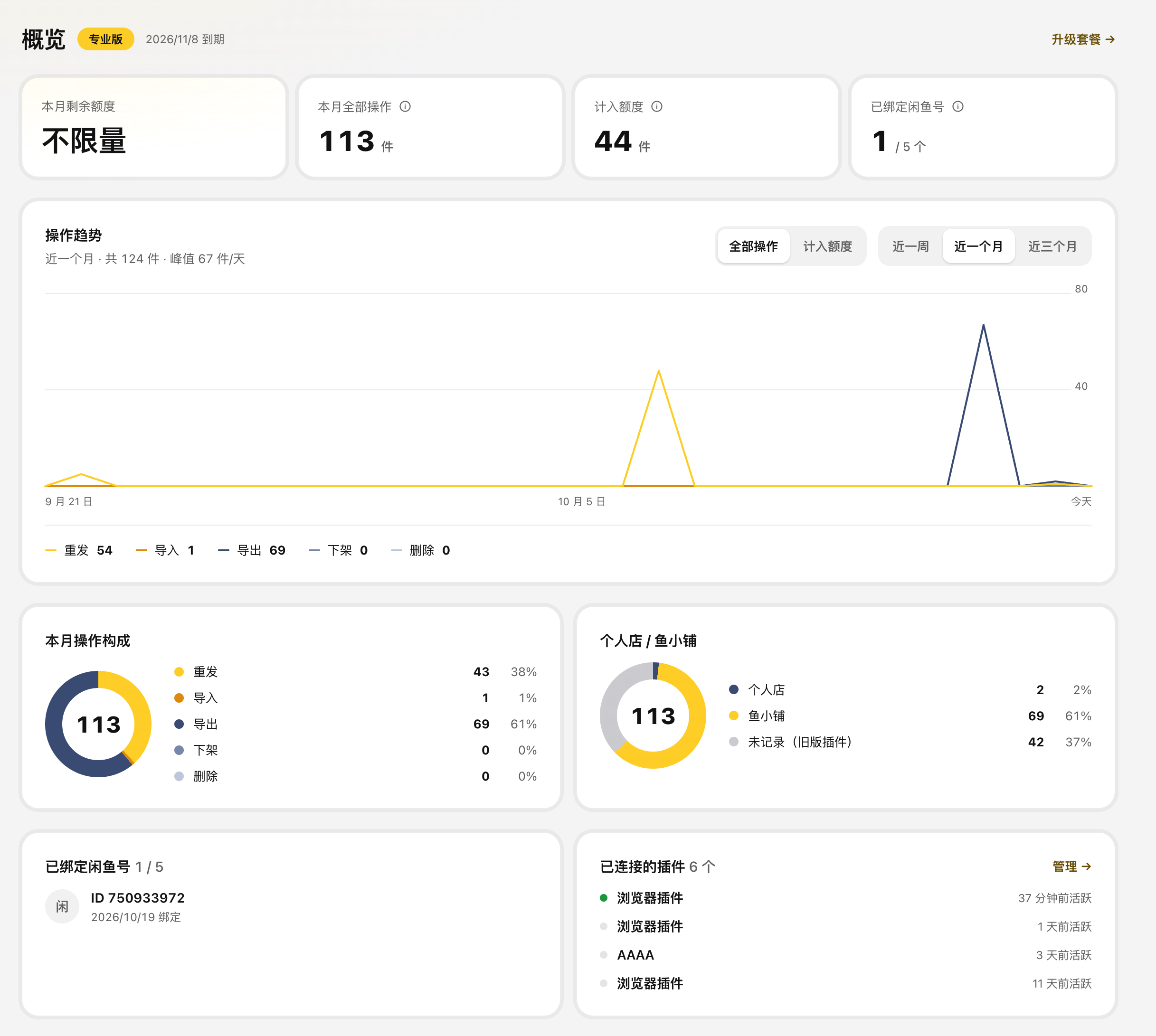1156x1036 pixels.
Task: Click info icon beside 已绑定闲鱼号 card
Action: (x=958, y=106)
